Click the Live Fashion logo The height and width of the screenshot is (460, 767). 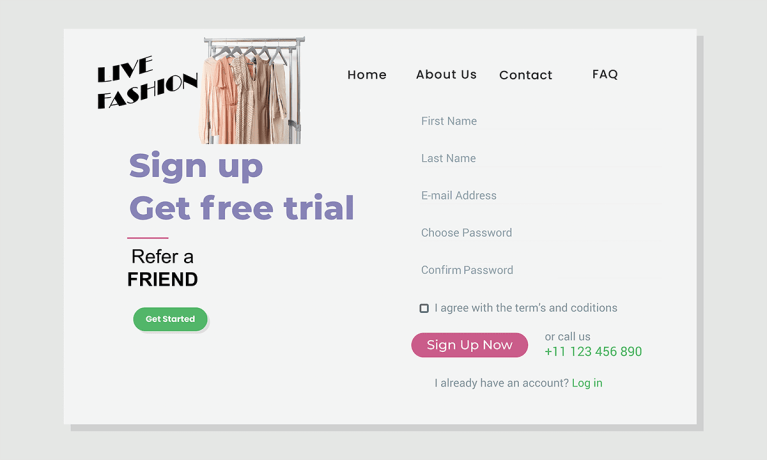click(146, 83)
